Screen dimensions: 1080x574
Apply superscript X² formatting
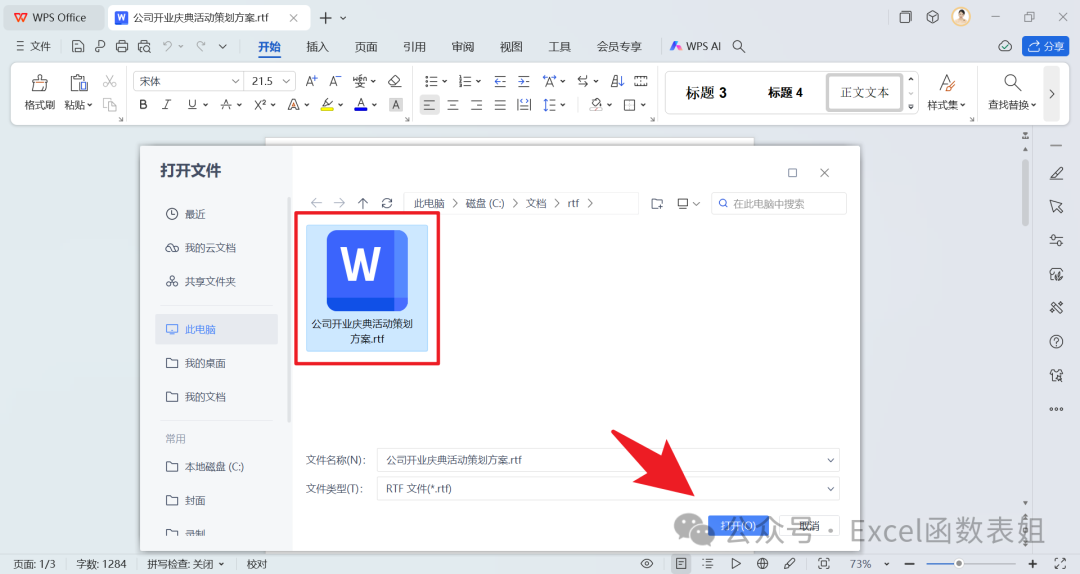click(x=260, y=105)
